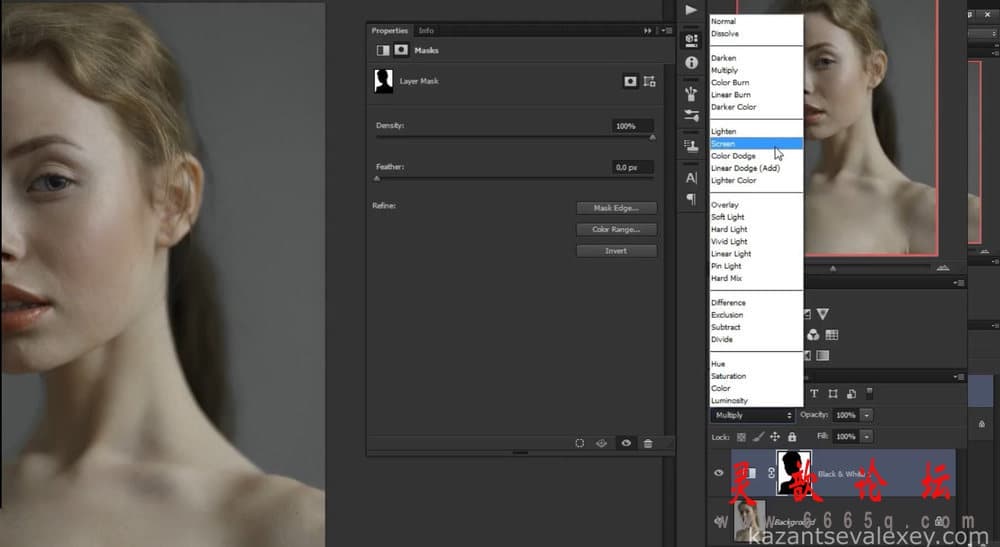
Task: Click Layer Mask thumbnail in Properties
Action: tap(383, 81)
